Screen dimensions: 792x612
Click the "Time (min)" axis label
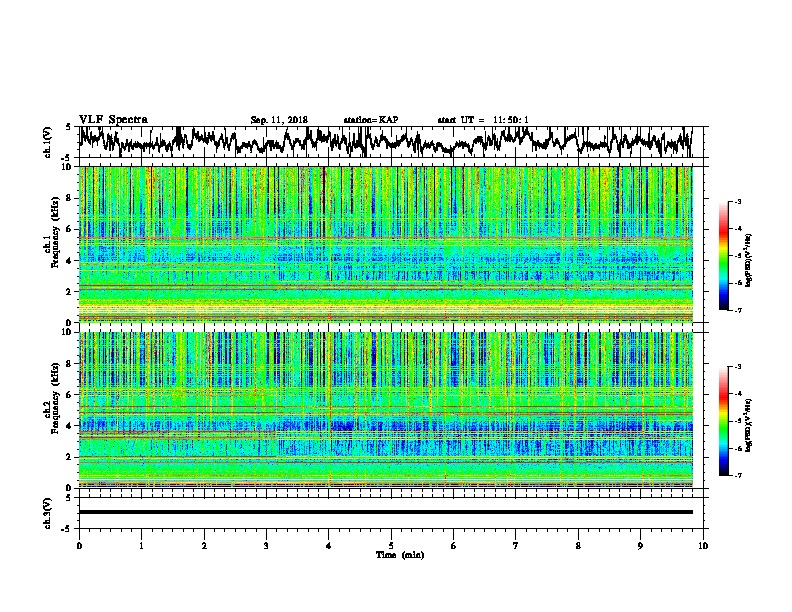click(x=400, y=555)
